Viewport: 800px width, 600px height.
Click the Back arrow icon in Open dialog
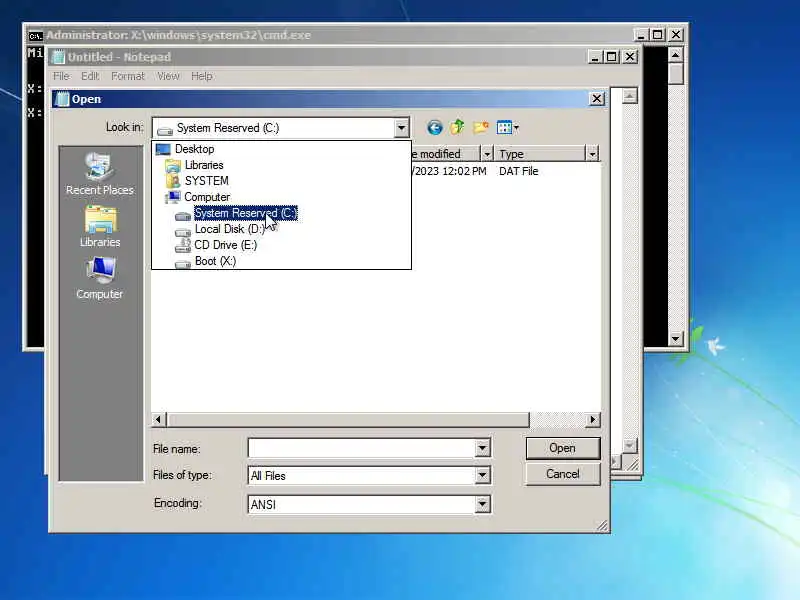coord(434,128)
